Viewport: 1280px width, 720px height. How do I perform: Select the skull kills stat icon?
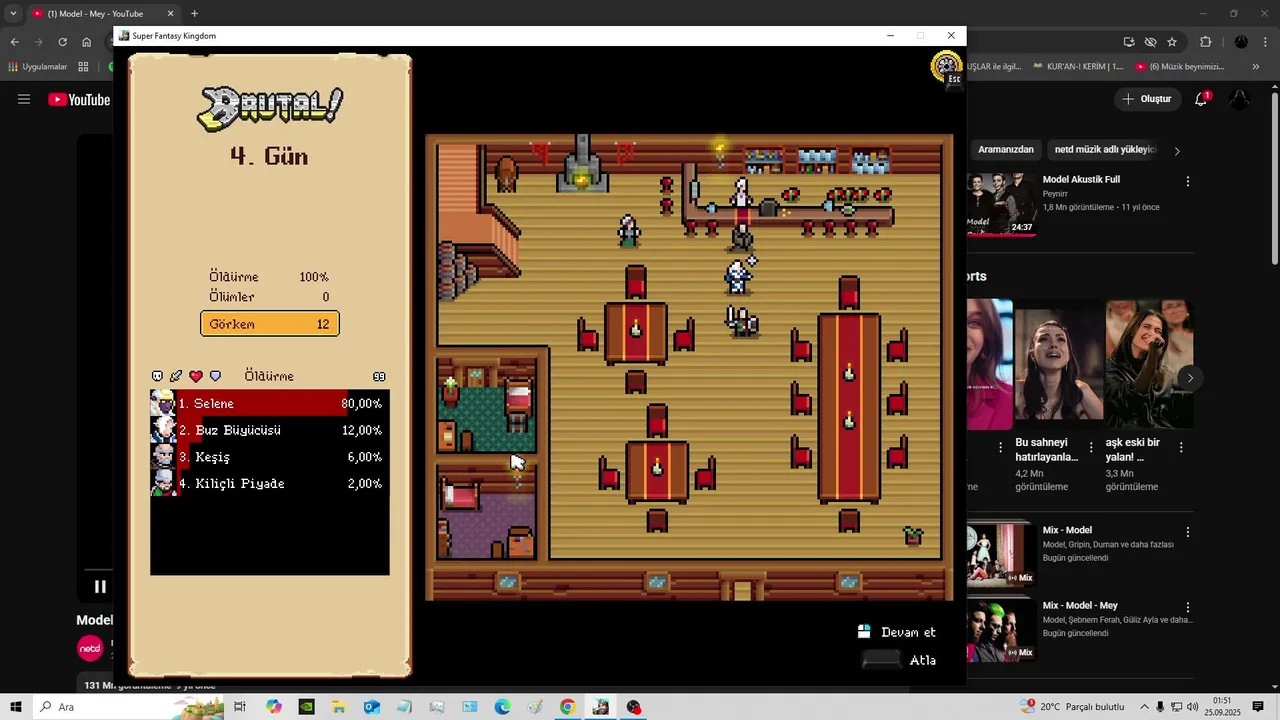pos(157,376)
